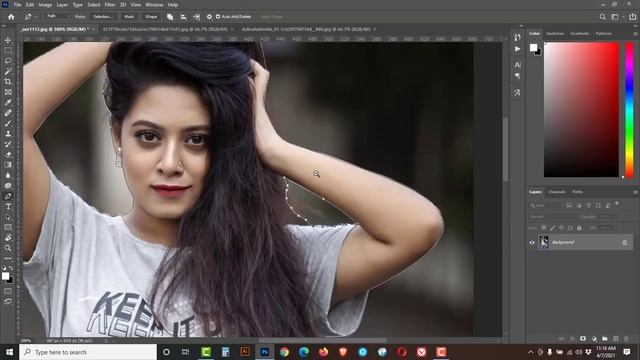Toggle lock image pixels brush icon

[553, 228]
